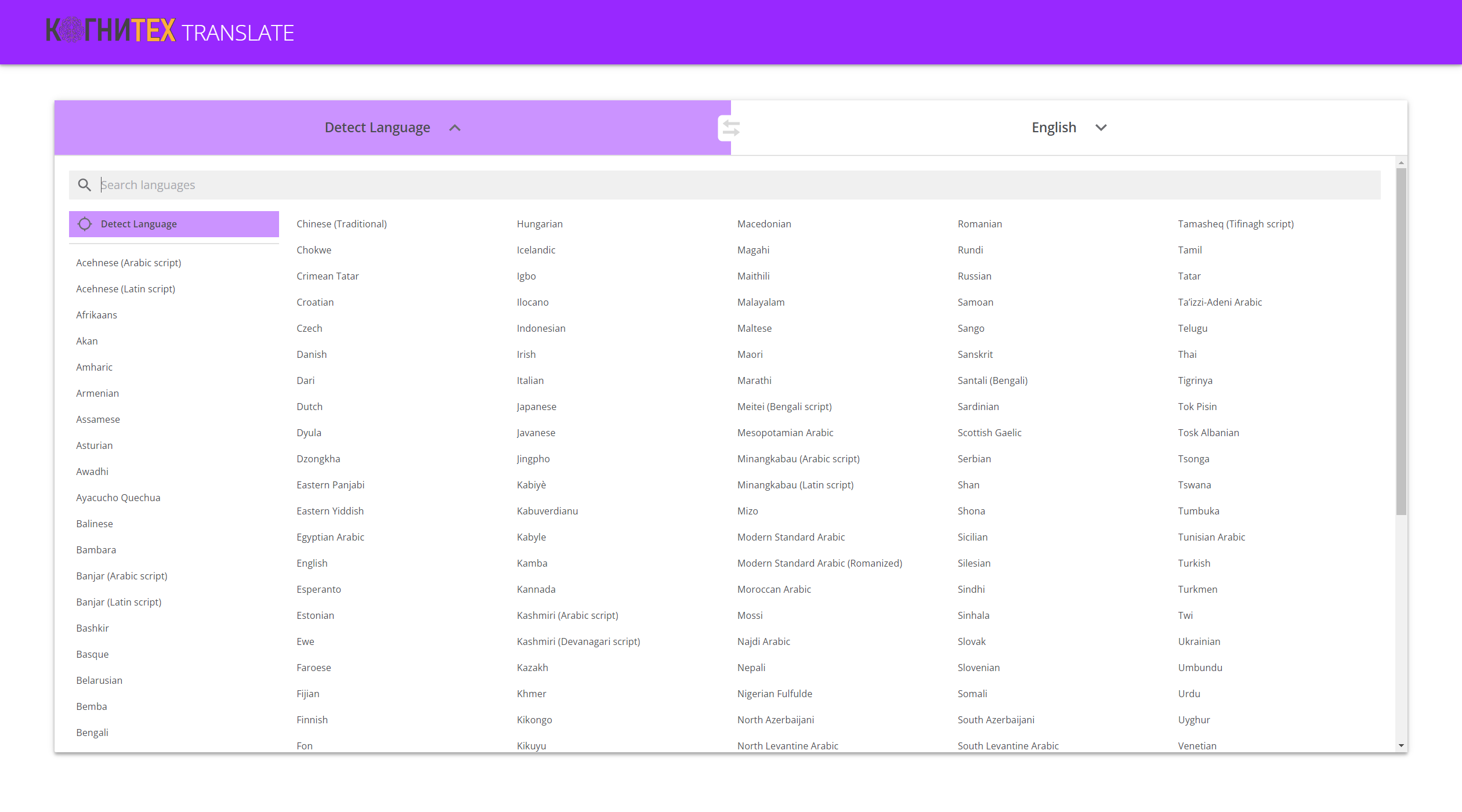Select Russian as source language
Viewport: 1462px width, 812px height.
(x=974, y=276)
